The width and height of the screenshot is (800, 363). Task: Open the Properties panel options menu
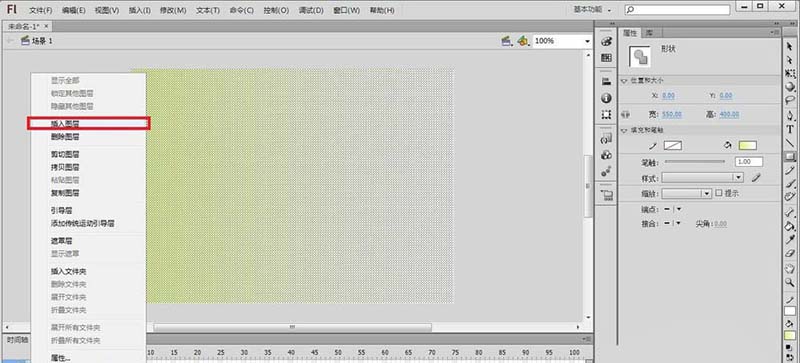click(776, 33)
